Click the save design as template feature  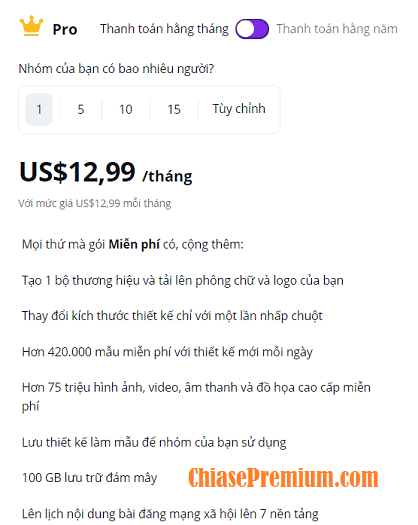(154, 443)
